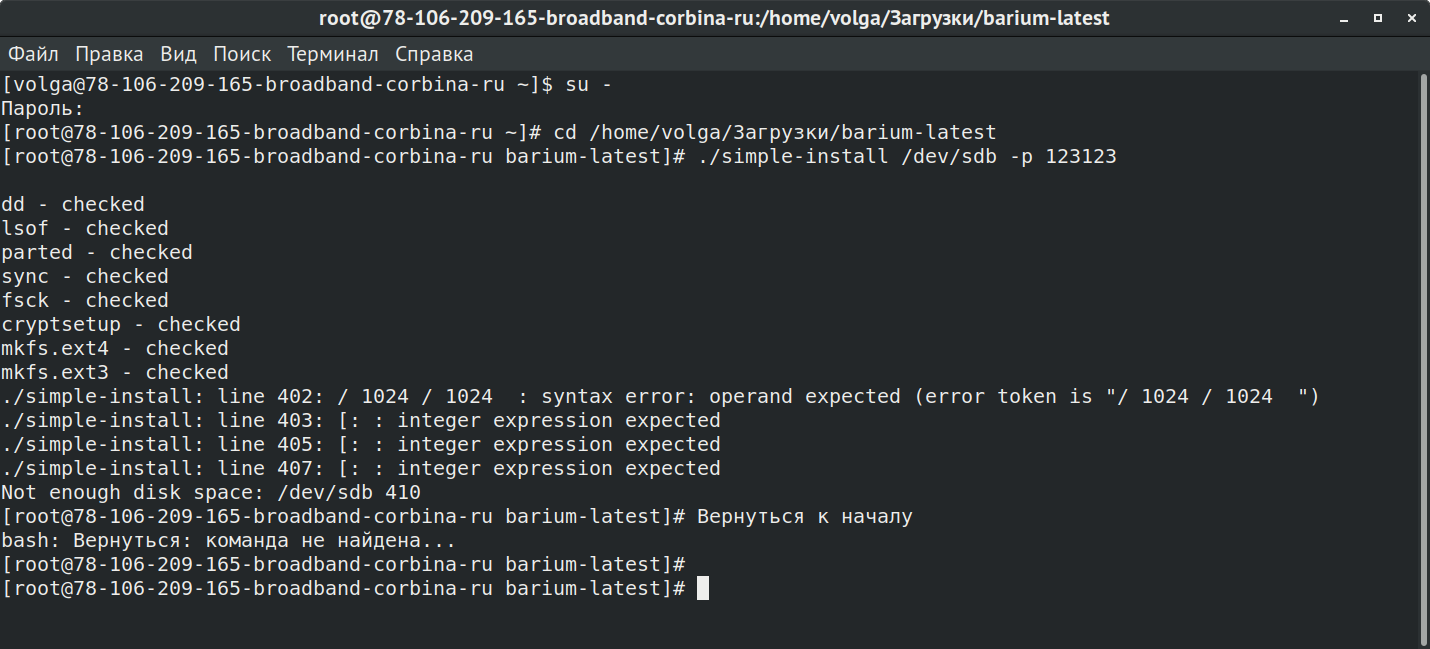Click the 'команда не найдена' bash error line
1430x649 pixels.
(x=228, y=541)
